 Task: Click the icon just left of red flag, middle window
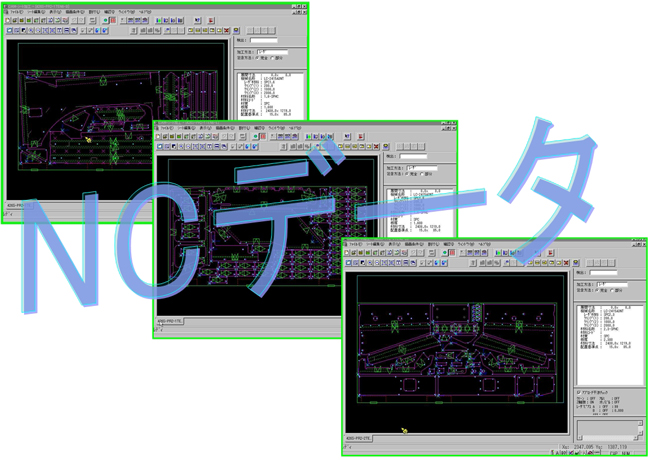pos(347,136)
